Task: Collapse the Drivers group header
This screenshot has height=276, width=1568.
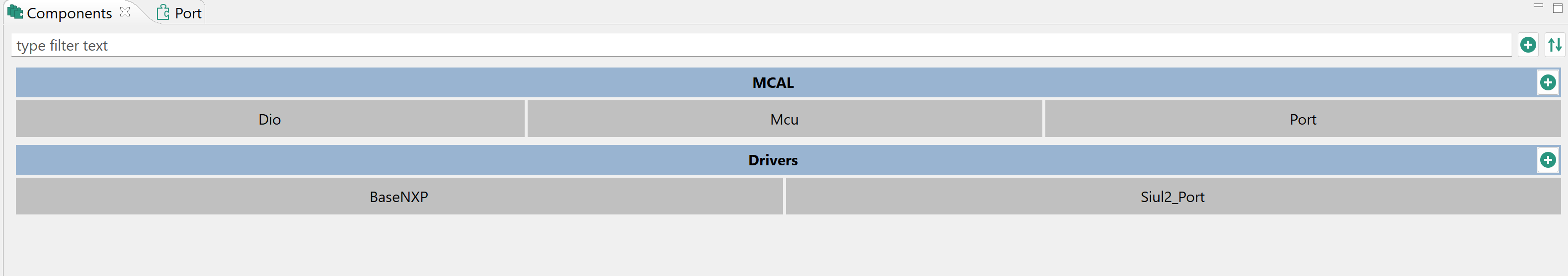Action: (773, 160)
